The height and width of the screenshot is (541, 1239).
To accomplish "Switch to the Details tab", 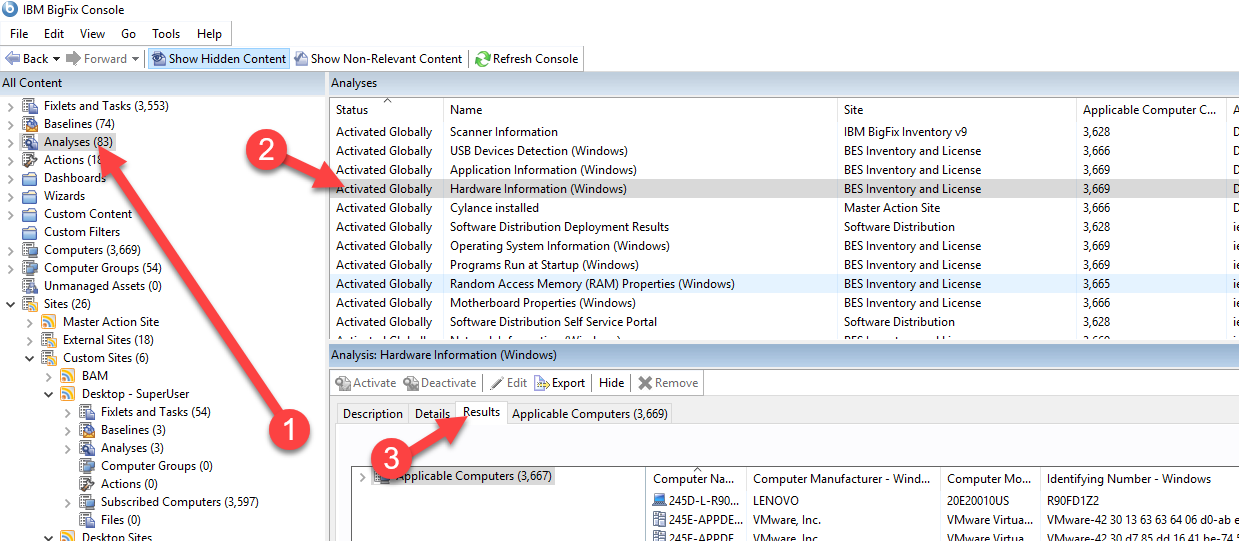I will tap(433, 414).
